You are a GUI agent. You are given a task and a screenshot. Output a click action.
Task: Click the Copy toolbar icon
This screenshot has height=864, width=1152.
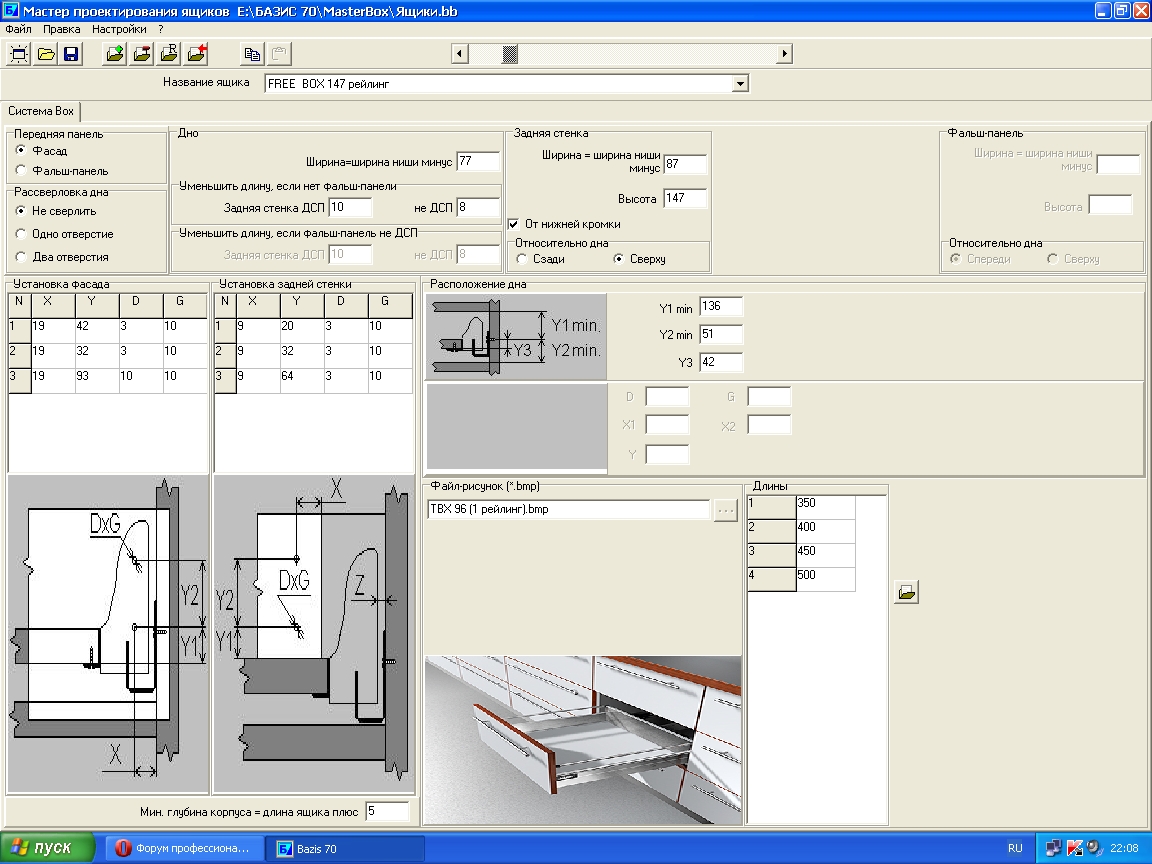252,54
